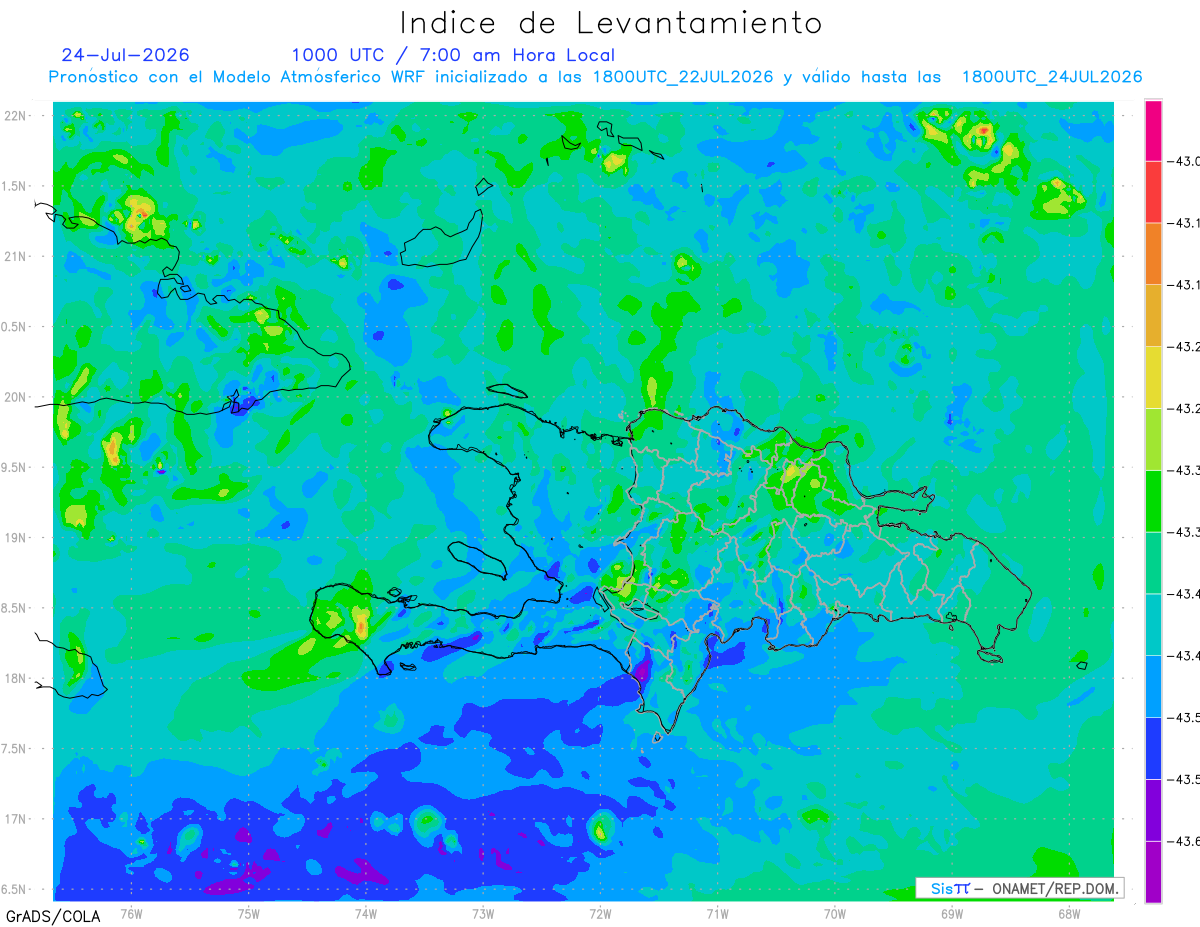Click the '9.5N' latitude label
This screenshot has height=927, width=1200.
point(14,467)
